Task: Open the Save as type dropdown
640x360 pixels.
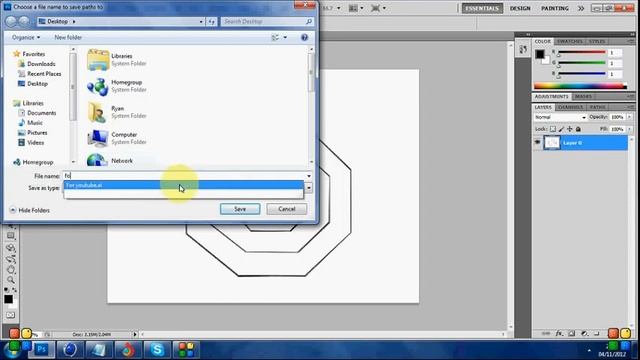Action: coord(309,188)
